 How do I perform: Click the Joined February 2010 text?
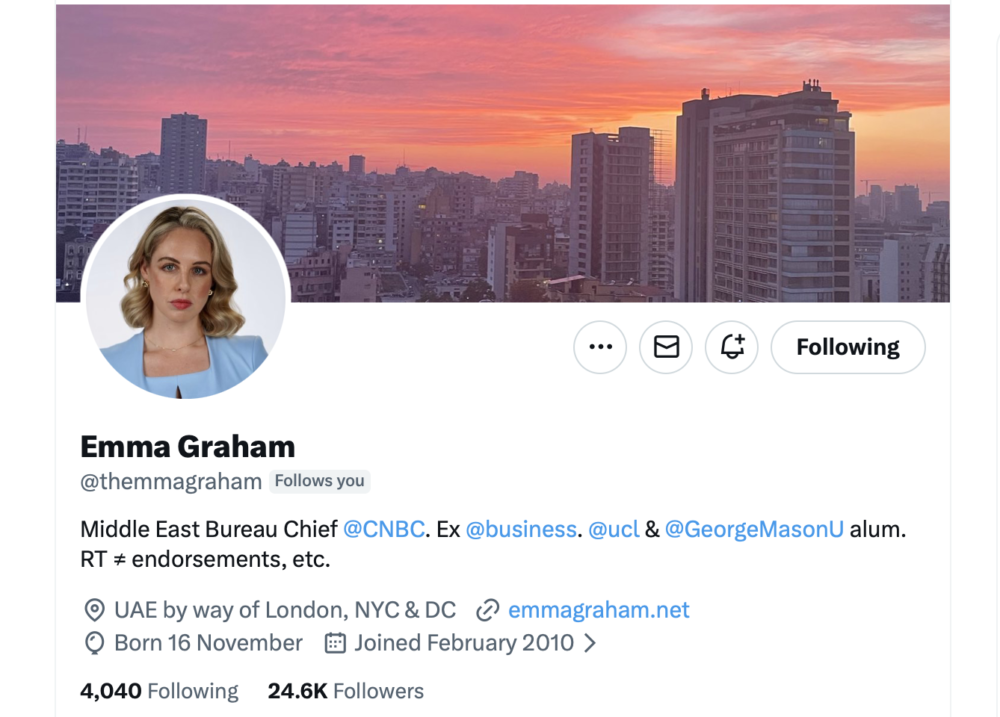[x=464, y=643]
